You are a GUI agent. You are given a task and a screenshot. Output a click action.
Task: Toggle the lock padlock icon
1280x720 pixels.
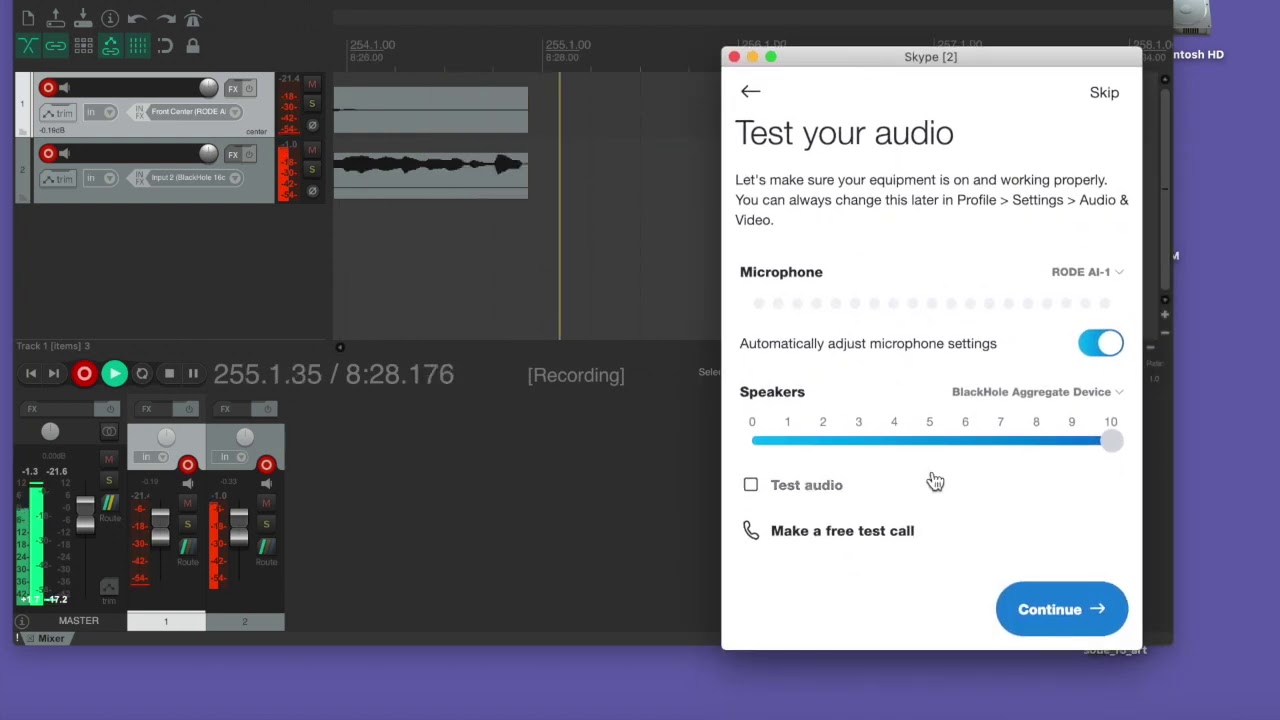pyautogui.click(x=193, y=45)
